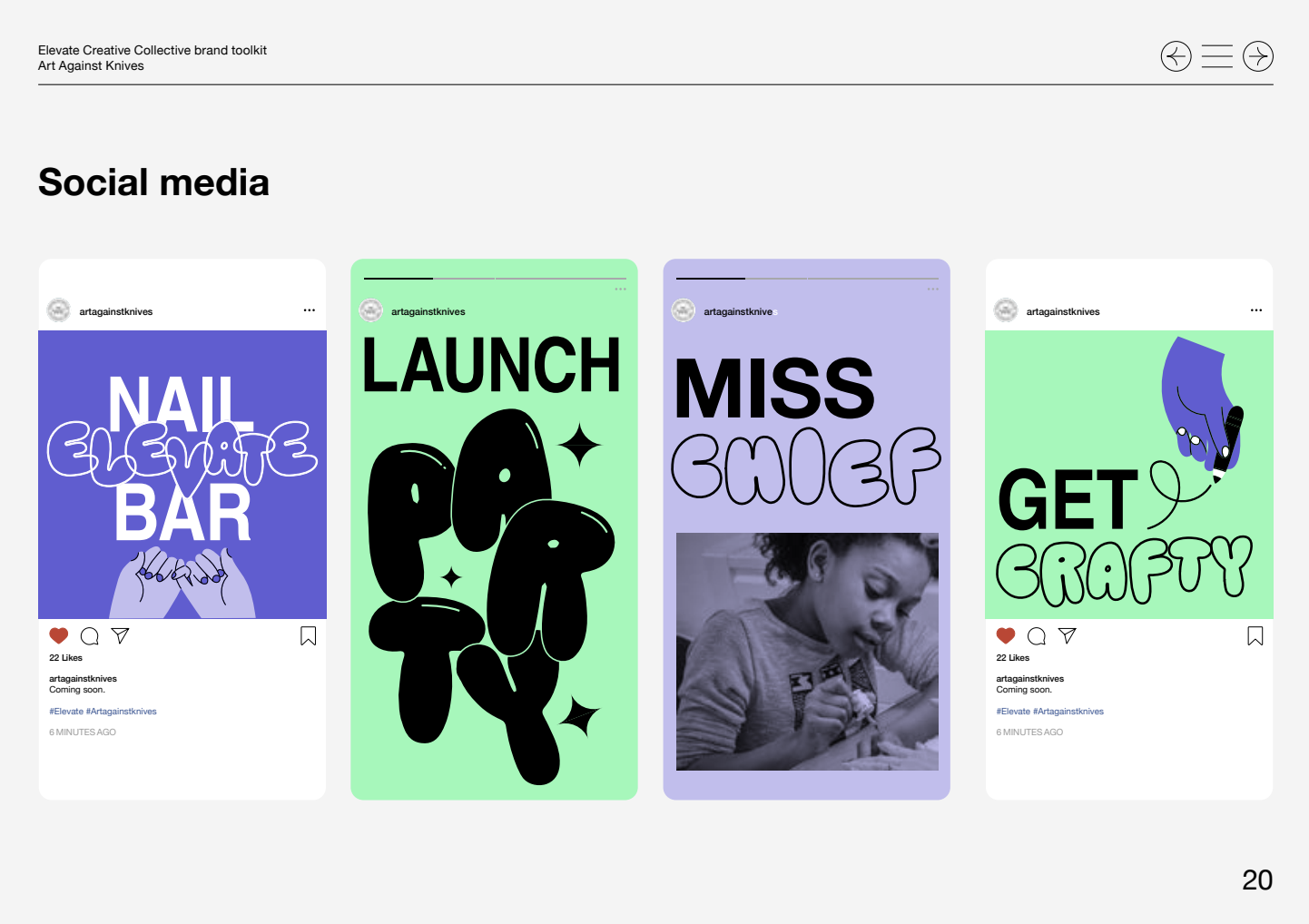This screenshot has height=924, width=1309.
Task: Click '6 MINUTES AGO' on Nail Bar post
Action: [83, 732]
